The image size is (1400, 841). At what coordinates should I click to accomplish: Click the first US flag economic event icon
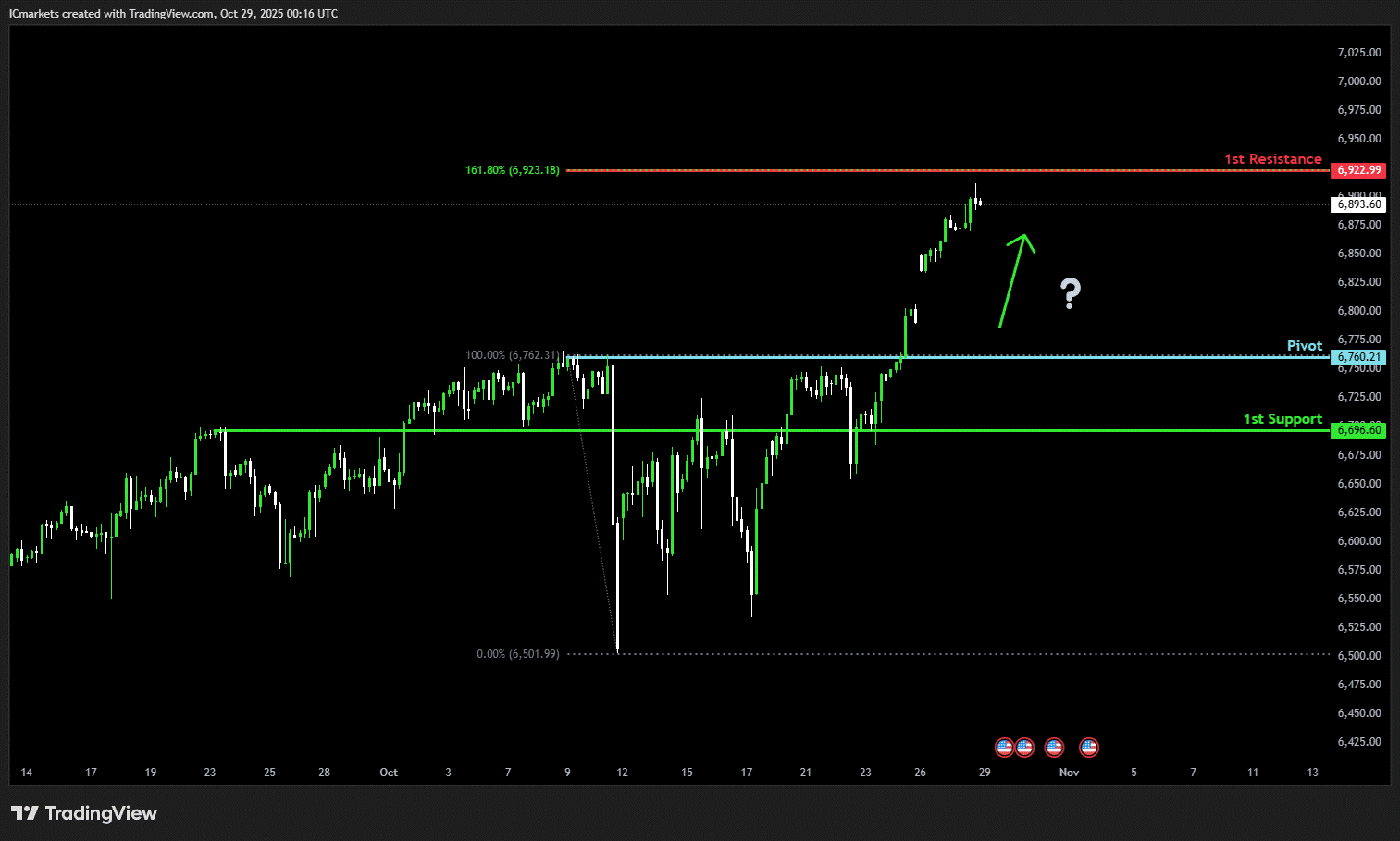click(x=1004, y=747)
